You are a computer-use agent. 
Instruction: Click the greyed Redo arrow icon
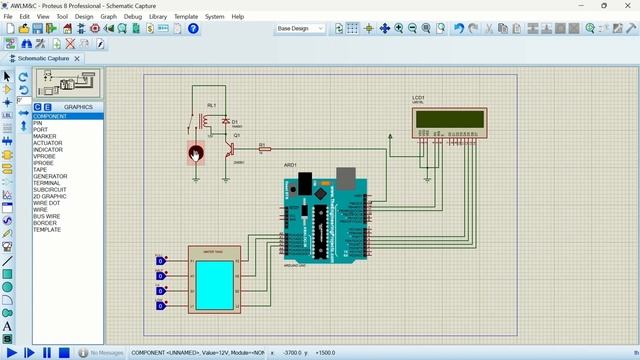pos(473,29)
